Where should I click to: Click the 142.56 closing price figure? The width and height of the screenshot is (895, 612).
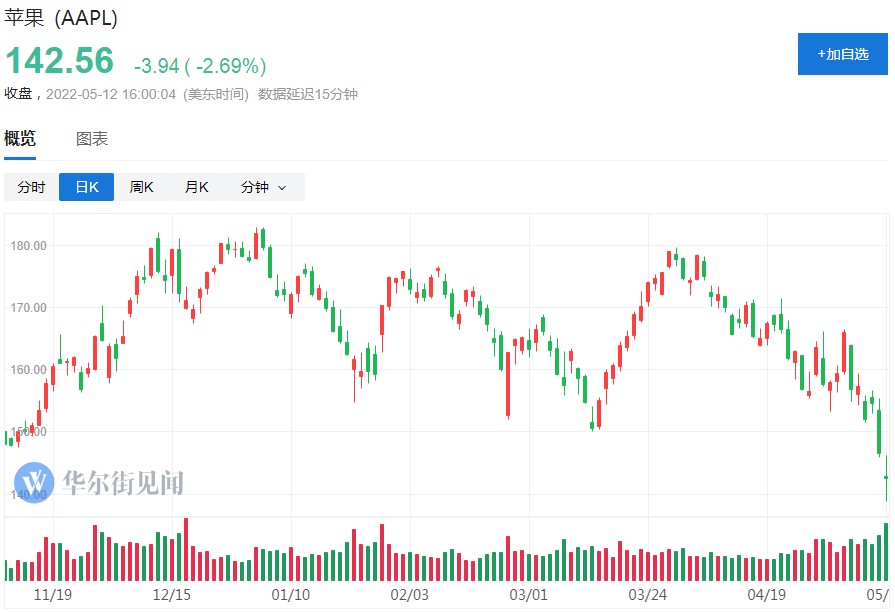(60, 62)
